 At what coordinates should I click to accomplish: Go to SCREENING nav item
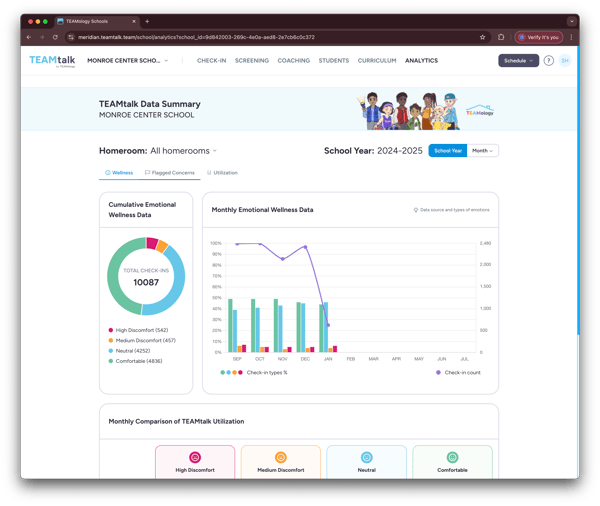pyautogui.click(x=252, y=60)
